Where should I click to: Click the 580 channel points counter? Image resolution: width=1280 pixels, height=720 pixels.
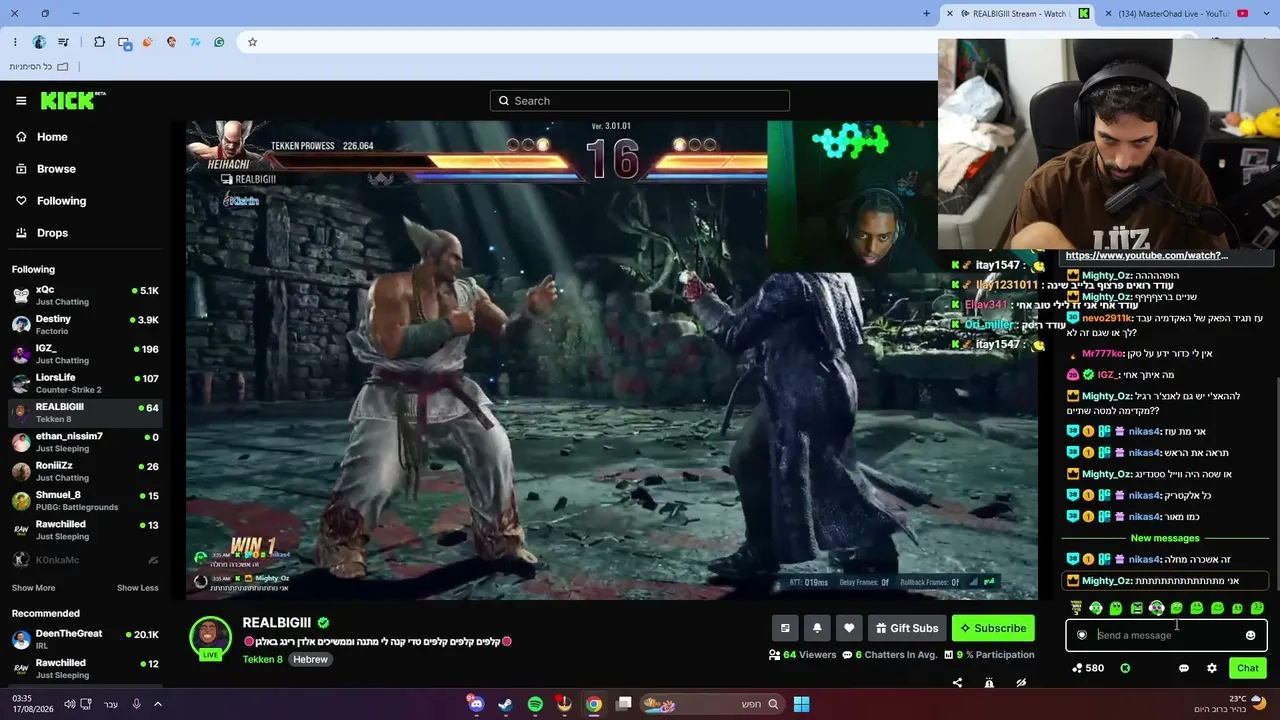[1088, 668]
